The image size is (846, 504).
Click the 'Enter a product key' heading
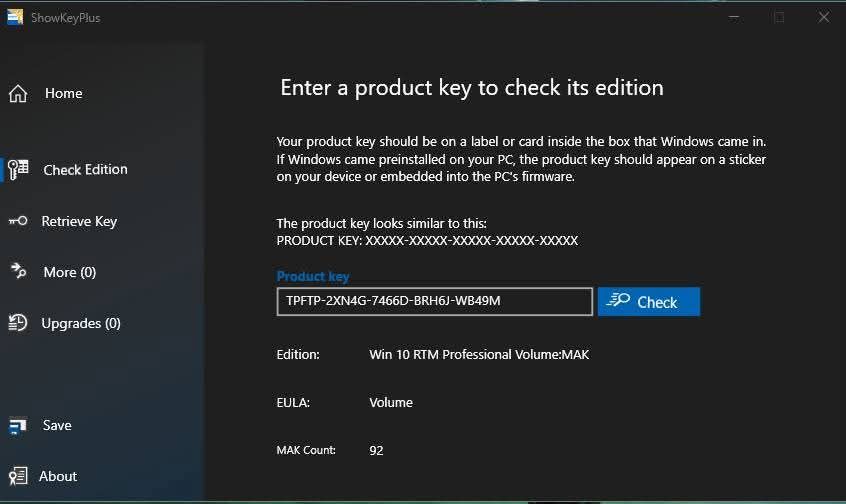pos(472,88)
